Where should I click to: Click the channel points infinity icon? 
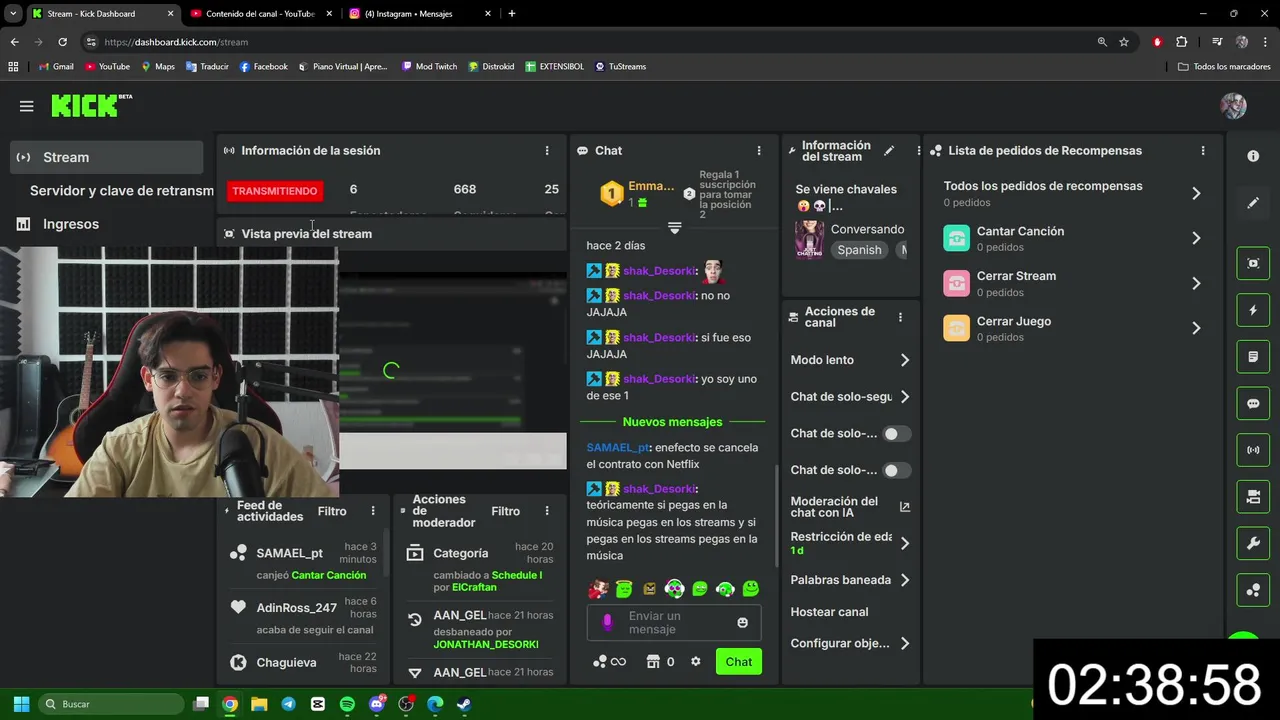(x=609, y=661)
